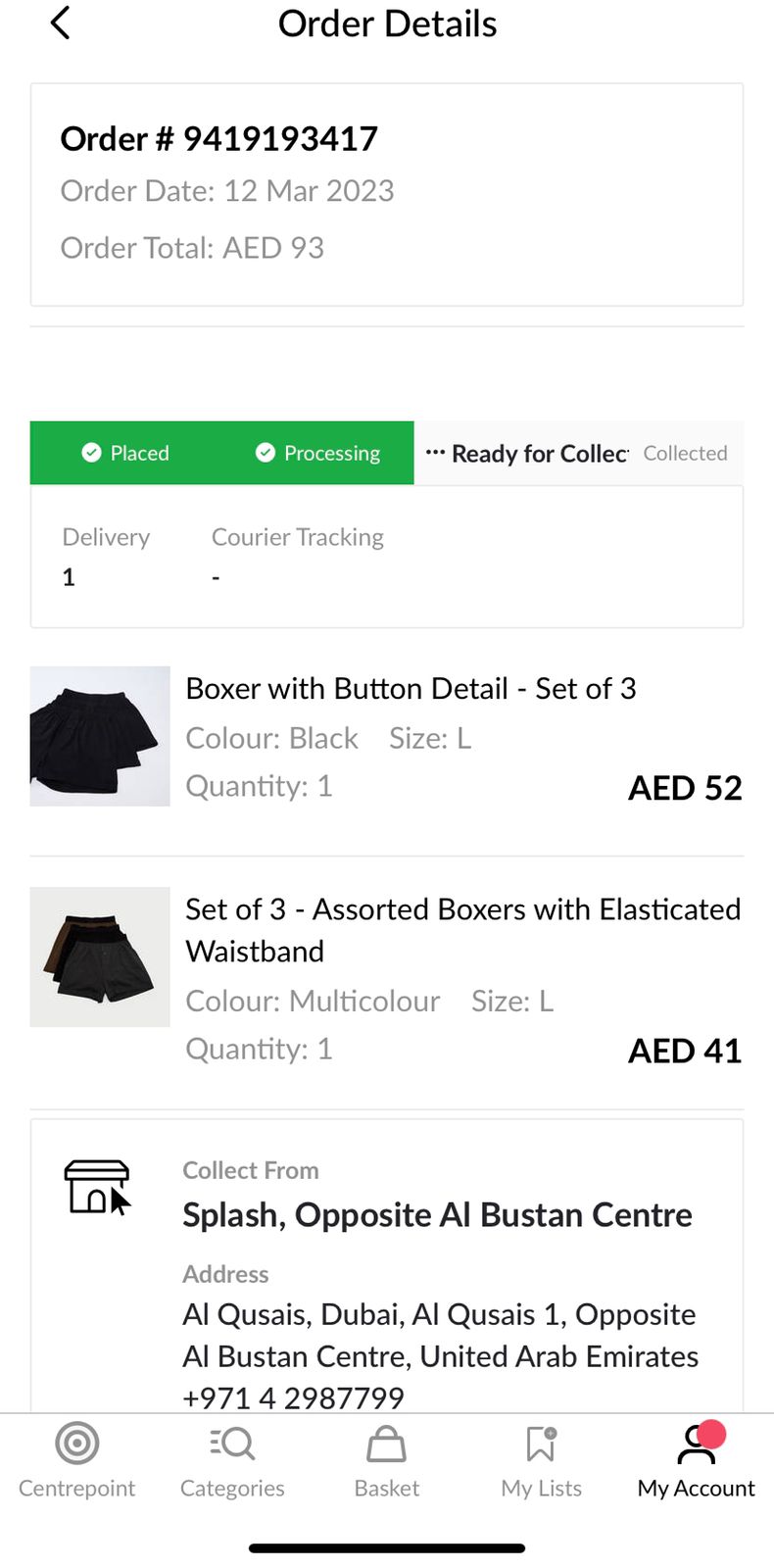Open the black boxer product thumbnail

point(100,736)
